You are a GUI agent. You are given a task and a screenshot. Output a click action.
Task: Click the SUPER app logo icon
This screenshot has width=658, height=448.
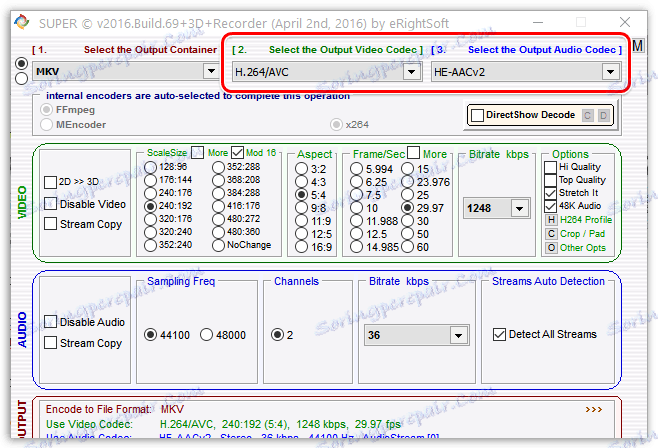(x=21, y=23)
